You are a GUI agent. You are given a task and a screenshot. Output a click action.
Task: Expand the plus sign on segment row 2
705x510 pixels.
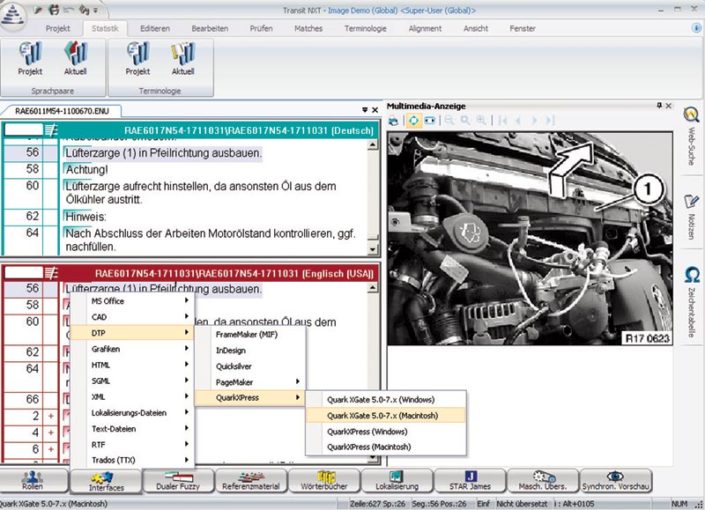click(50, 415)
